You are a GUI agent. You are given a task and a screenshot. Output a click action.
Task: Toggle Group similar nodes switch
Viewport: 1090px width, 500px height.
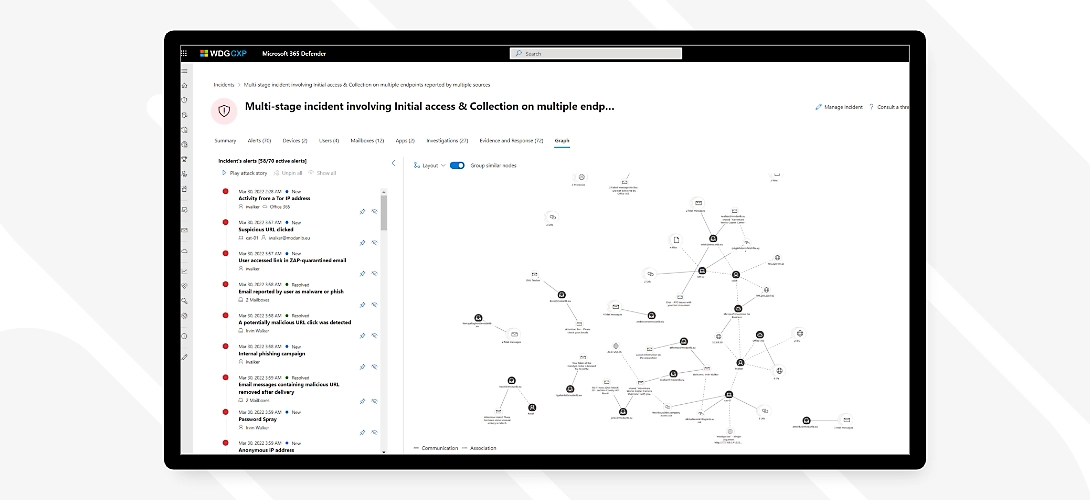coord(457,165)
